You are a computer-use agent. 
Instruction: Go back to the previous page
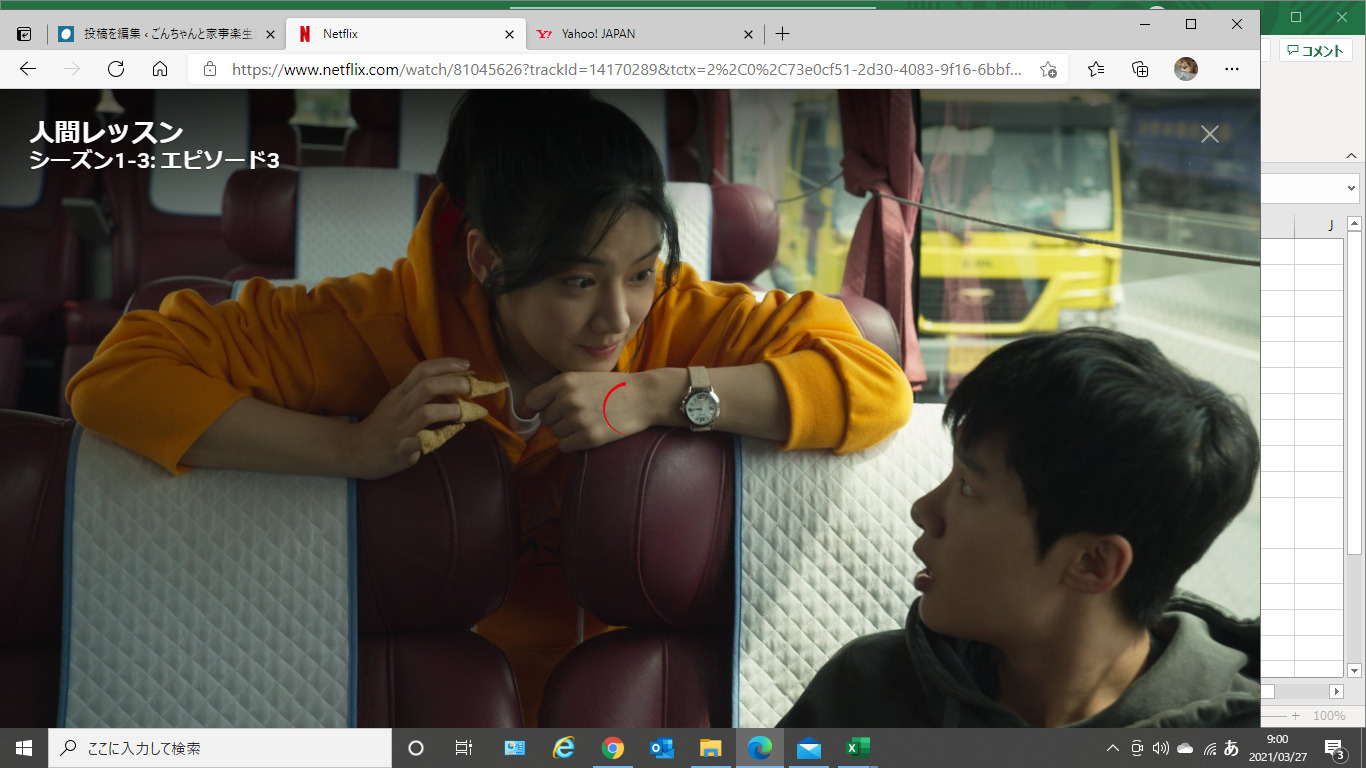click(28, 69)
